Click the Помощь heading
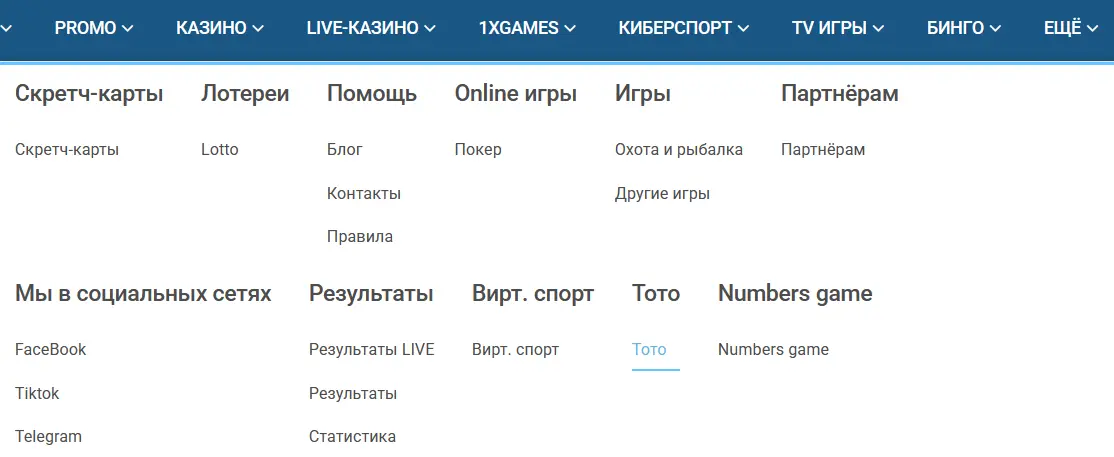The height and width of the screenshot is (457, 1114). click(372, 94)
